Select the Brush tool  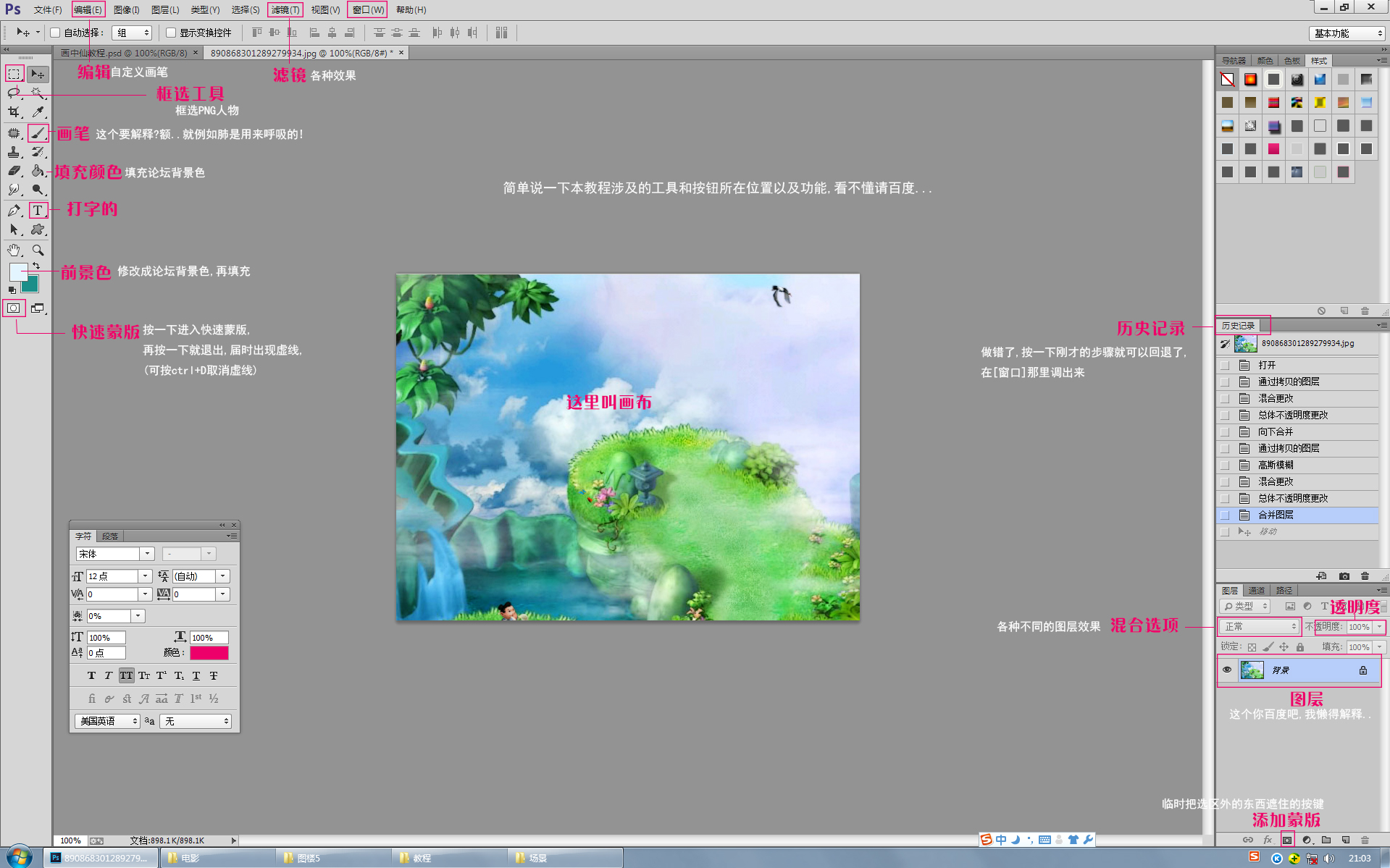point(38,133)
